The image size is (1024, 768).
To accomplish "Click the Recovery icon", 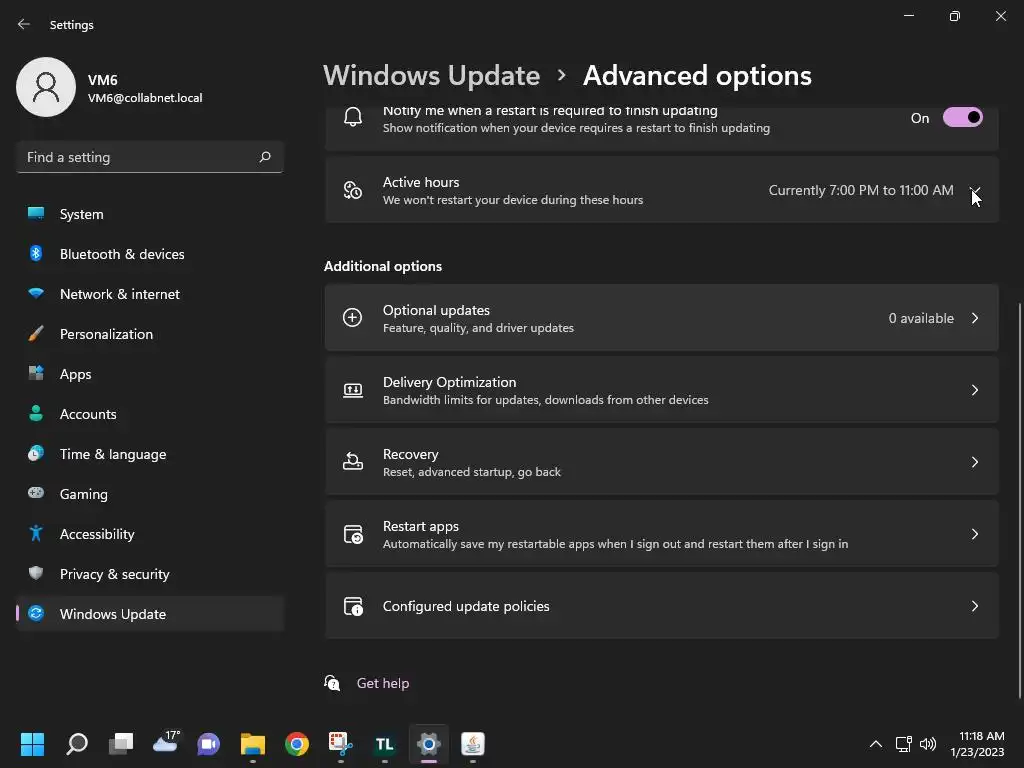I will point(353,462).
